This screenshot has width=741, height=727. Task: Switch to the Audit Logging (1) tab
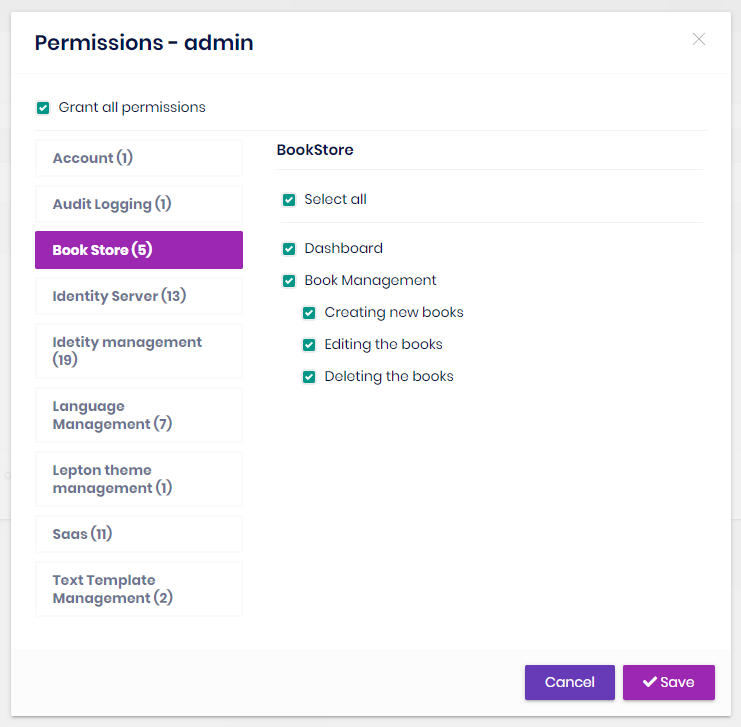point(139,204)
